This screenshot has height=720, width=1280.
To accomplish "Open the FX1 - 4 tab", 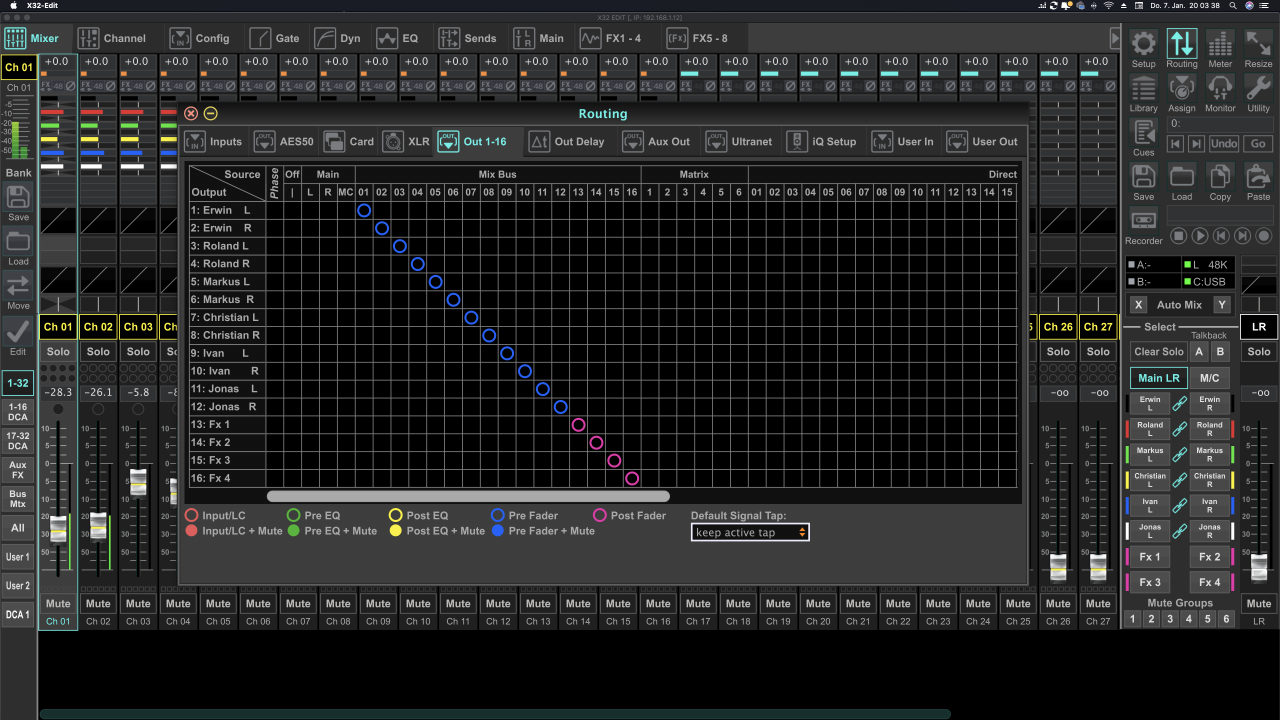I will [x=611, y=39].
